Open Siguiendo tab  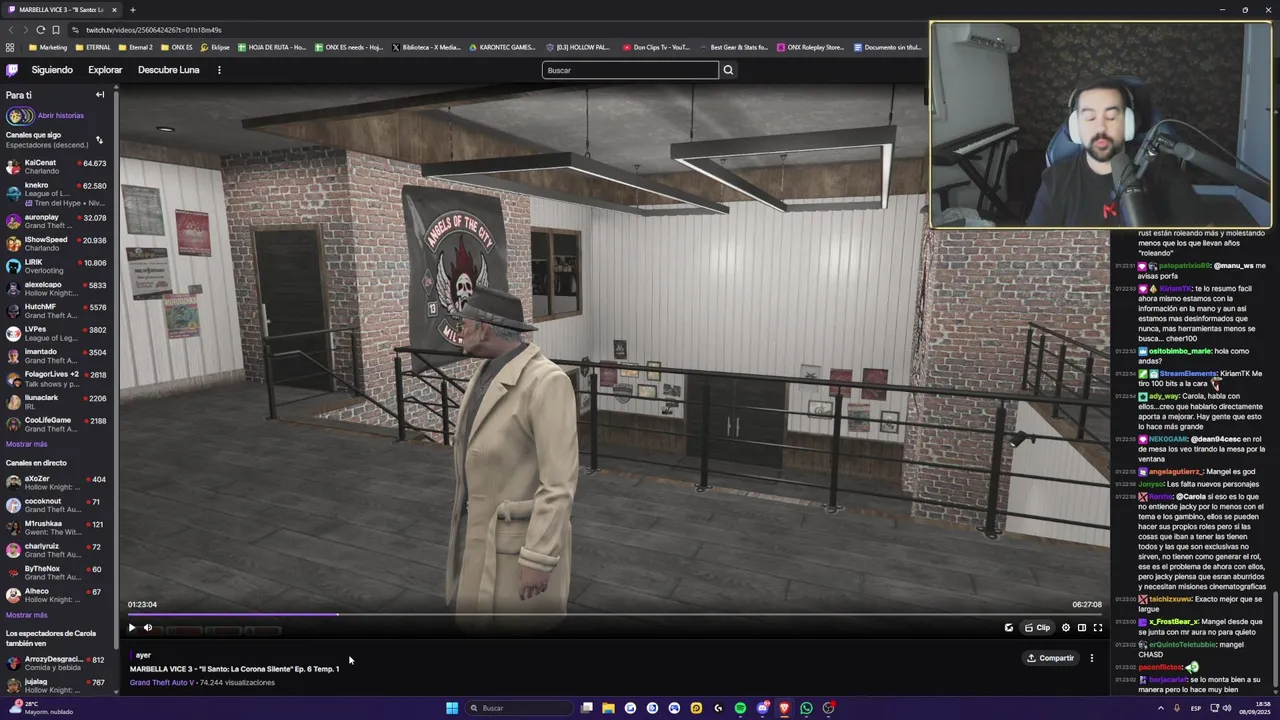click(x=52, y=70)
